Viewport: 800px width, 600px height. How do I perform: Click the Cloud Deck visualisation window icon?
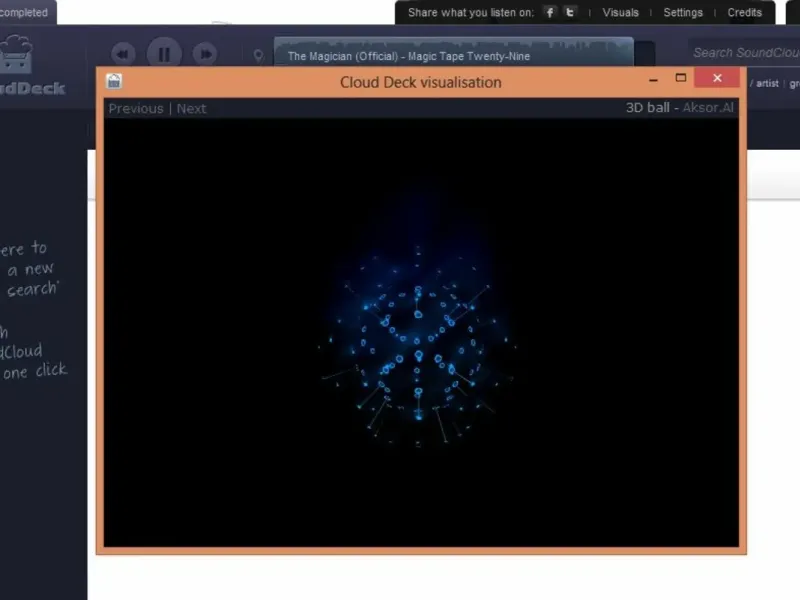click(x=114, y=81)
